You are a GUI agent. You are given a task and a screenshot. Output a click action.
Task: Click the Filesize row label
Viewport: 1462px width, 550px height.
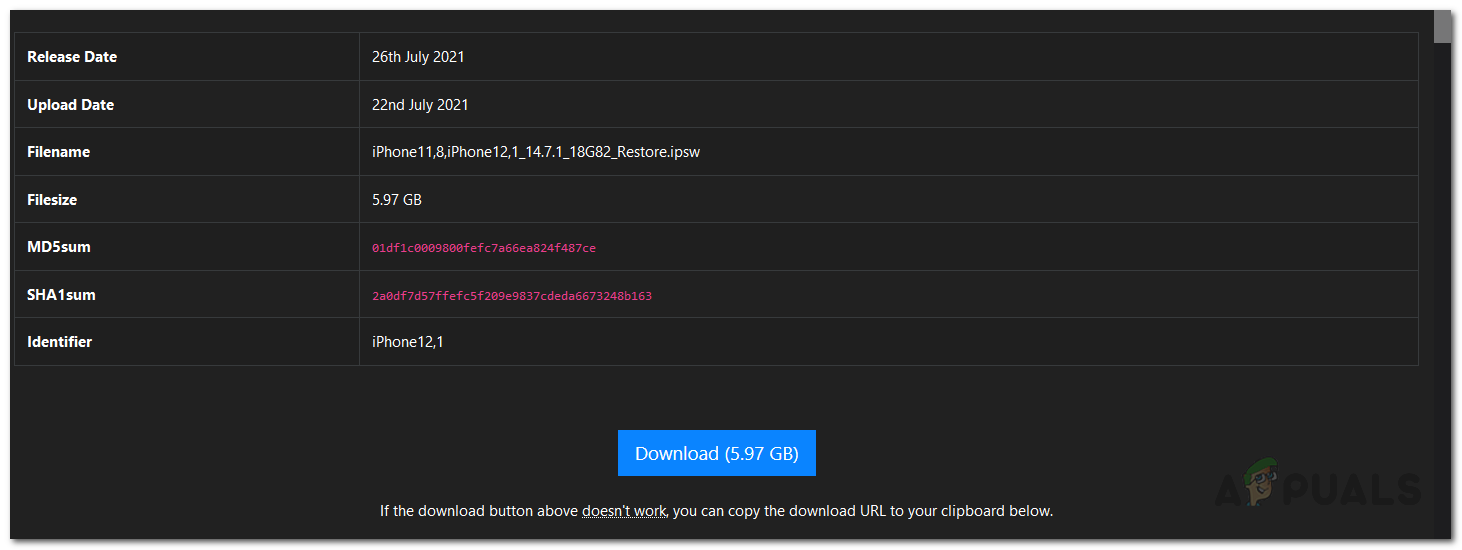click(52, 200)
